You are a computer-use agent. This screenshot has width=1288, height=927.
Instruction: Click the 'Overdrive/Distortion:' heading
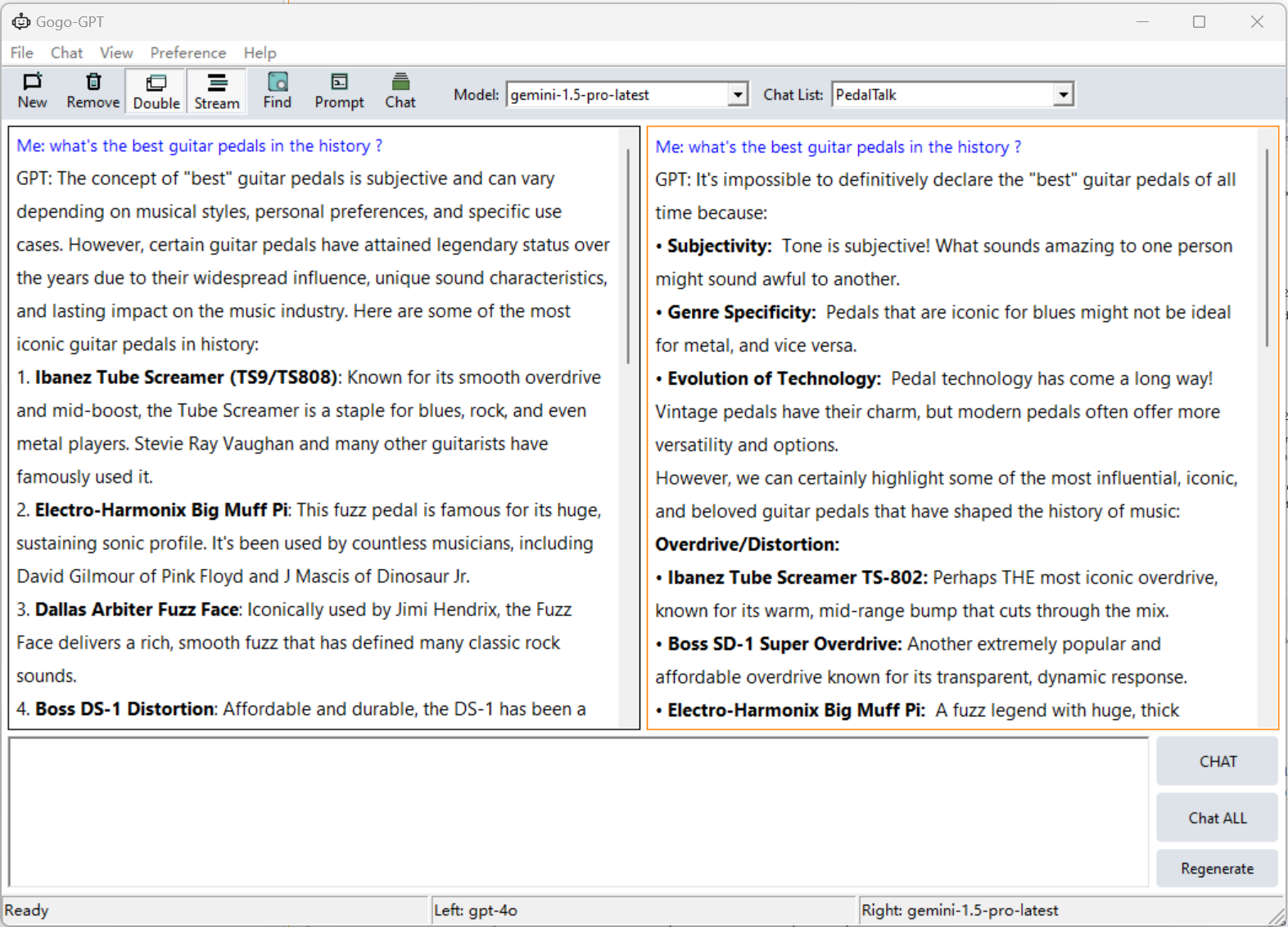[x=747, y=545]
